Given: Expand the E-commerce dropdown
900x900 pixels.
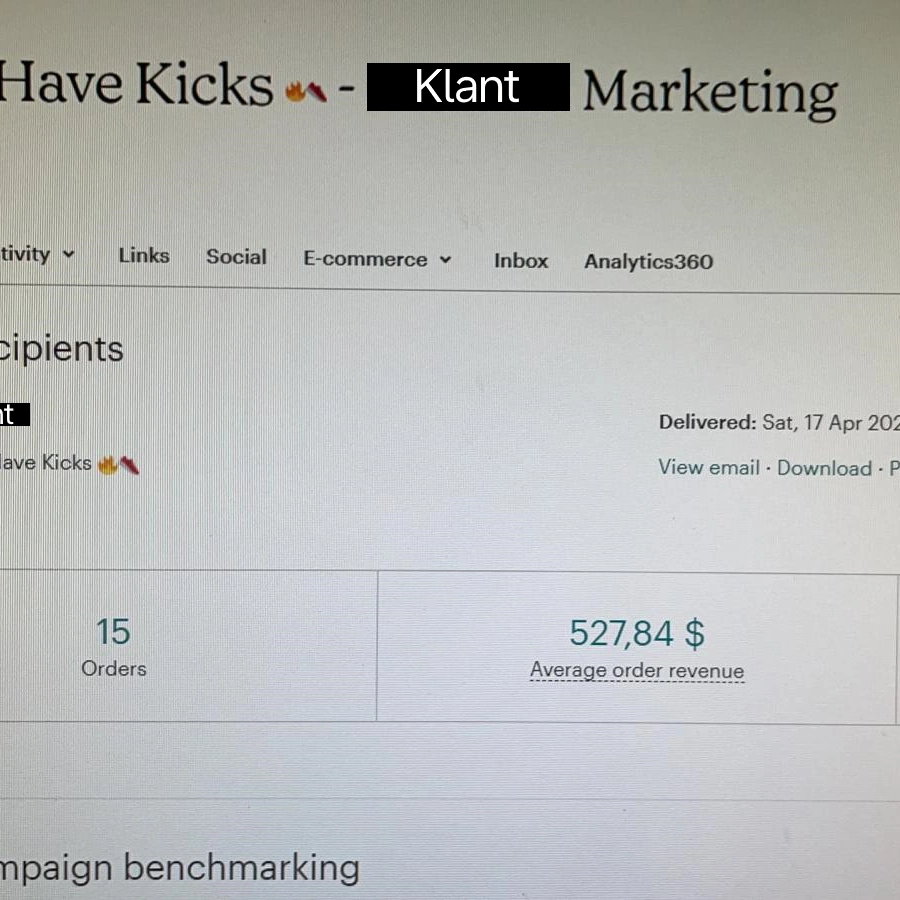Looking at the screenshot, I should [x=377, y=258].
